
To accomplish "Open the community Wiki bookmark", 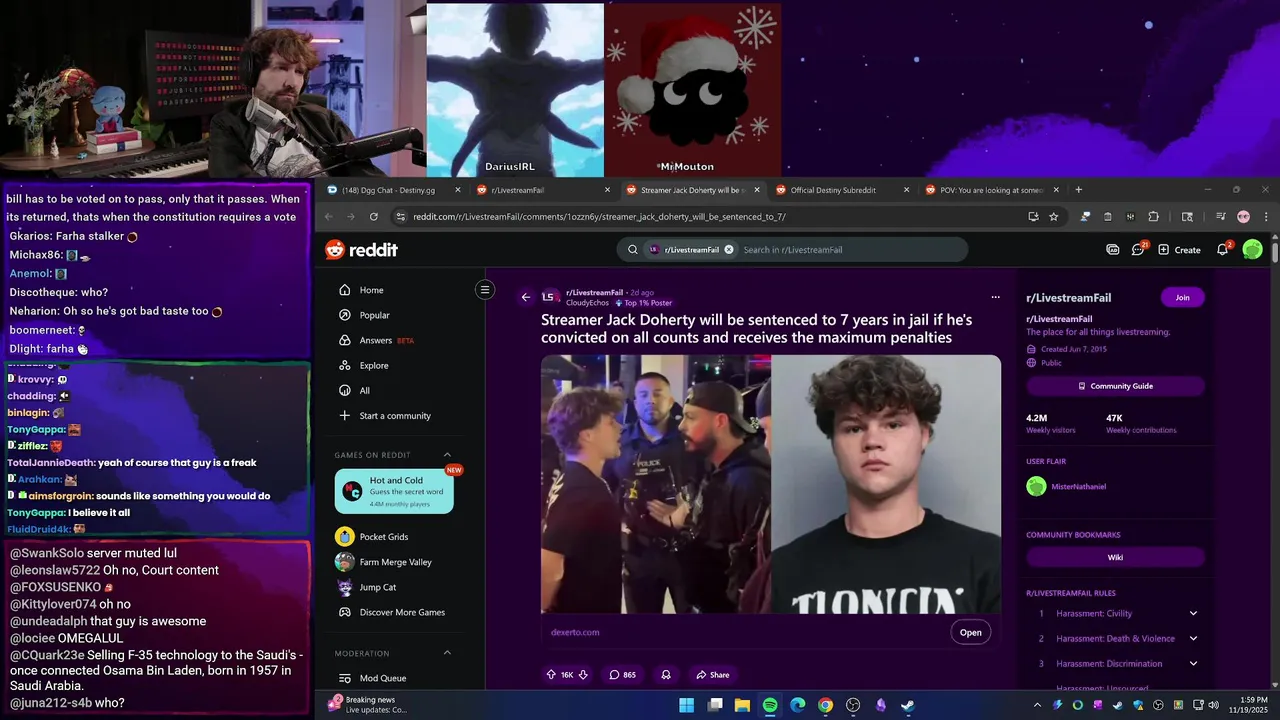I will pos(1115,558).
